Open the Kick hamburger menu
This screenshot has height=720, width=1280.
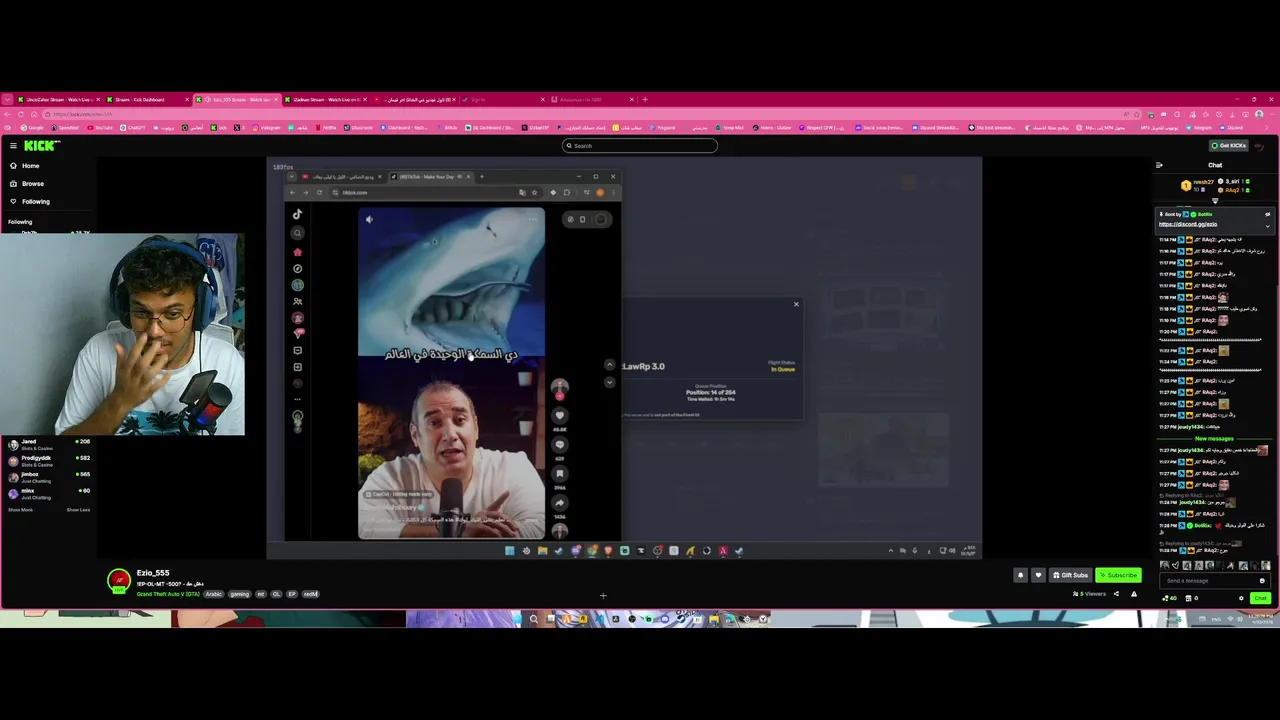click(13, 146)
